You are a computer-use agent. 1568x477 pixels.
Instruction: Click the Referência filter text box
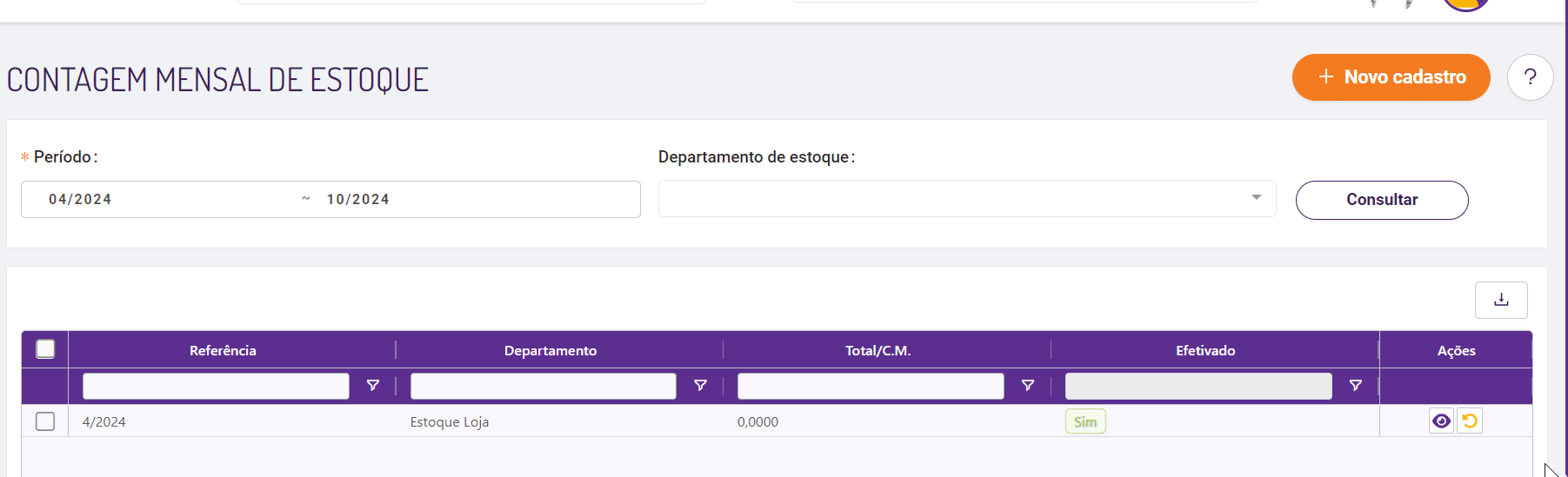(216, 386)
